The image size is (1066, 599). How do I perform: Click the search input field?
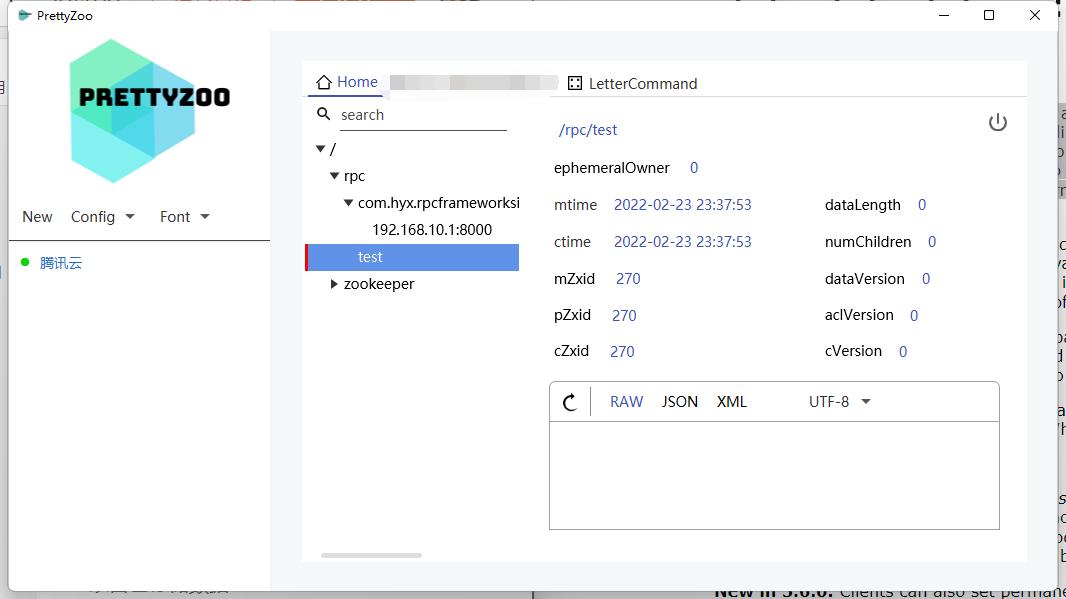pyautogui.click(x=424, y=116)
